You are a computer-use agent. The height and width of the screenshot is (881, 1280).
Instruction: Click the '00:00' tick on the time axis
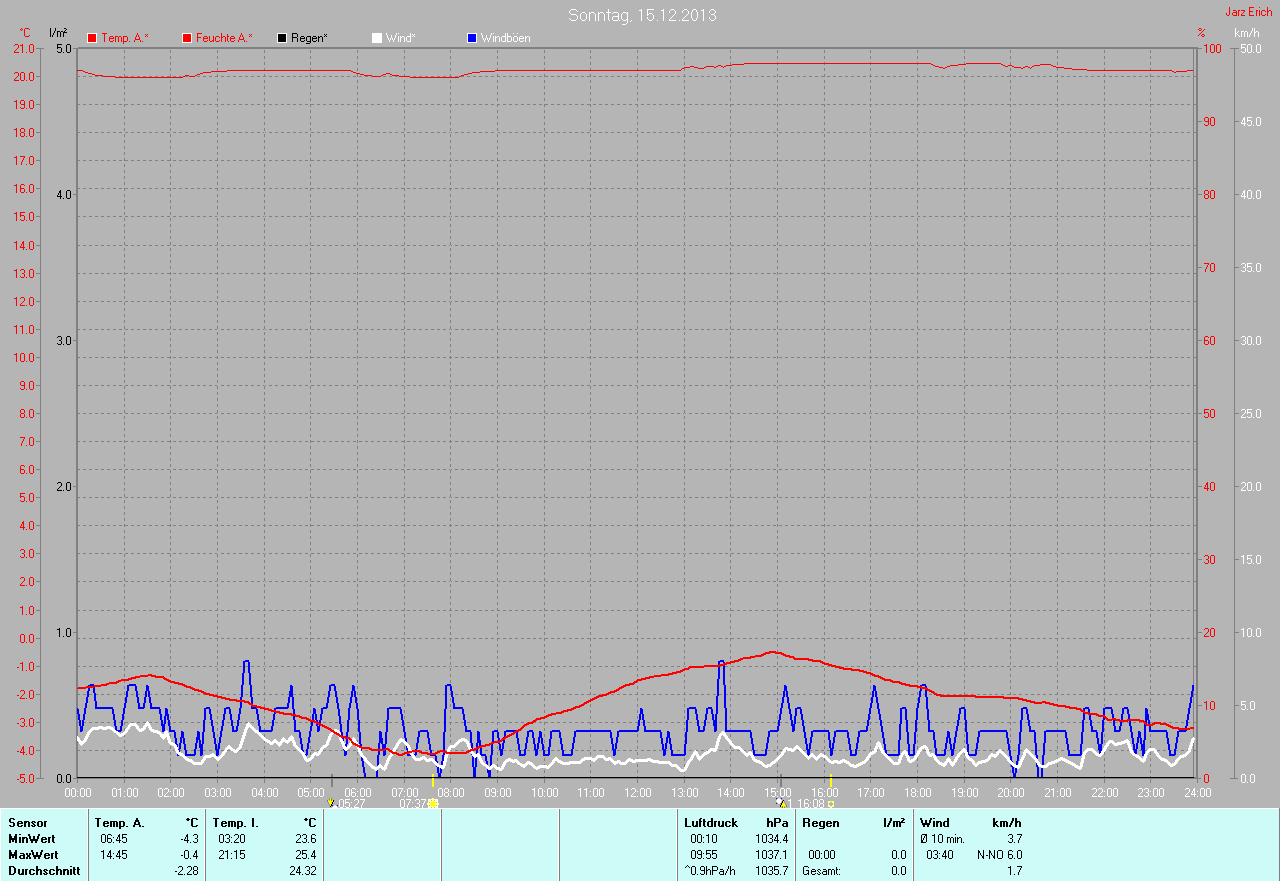(78, 793)
